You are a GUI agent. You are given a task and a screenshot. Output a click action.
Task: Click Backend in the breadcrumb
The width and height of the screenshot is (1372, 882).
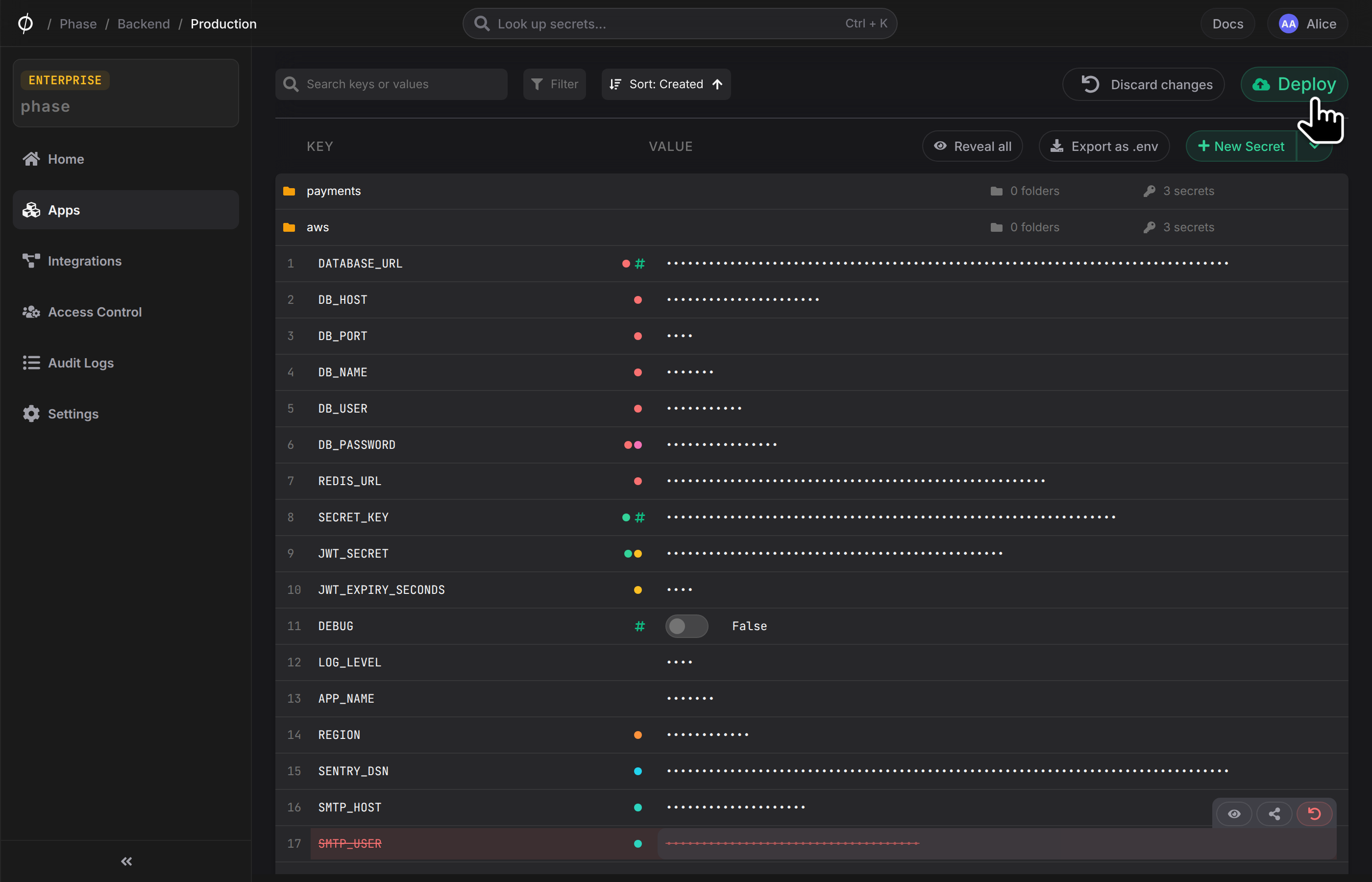(144, 24)
